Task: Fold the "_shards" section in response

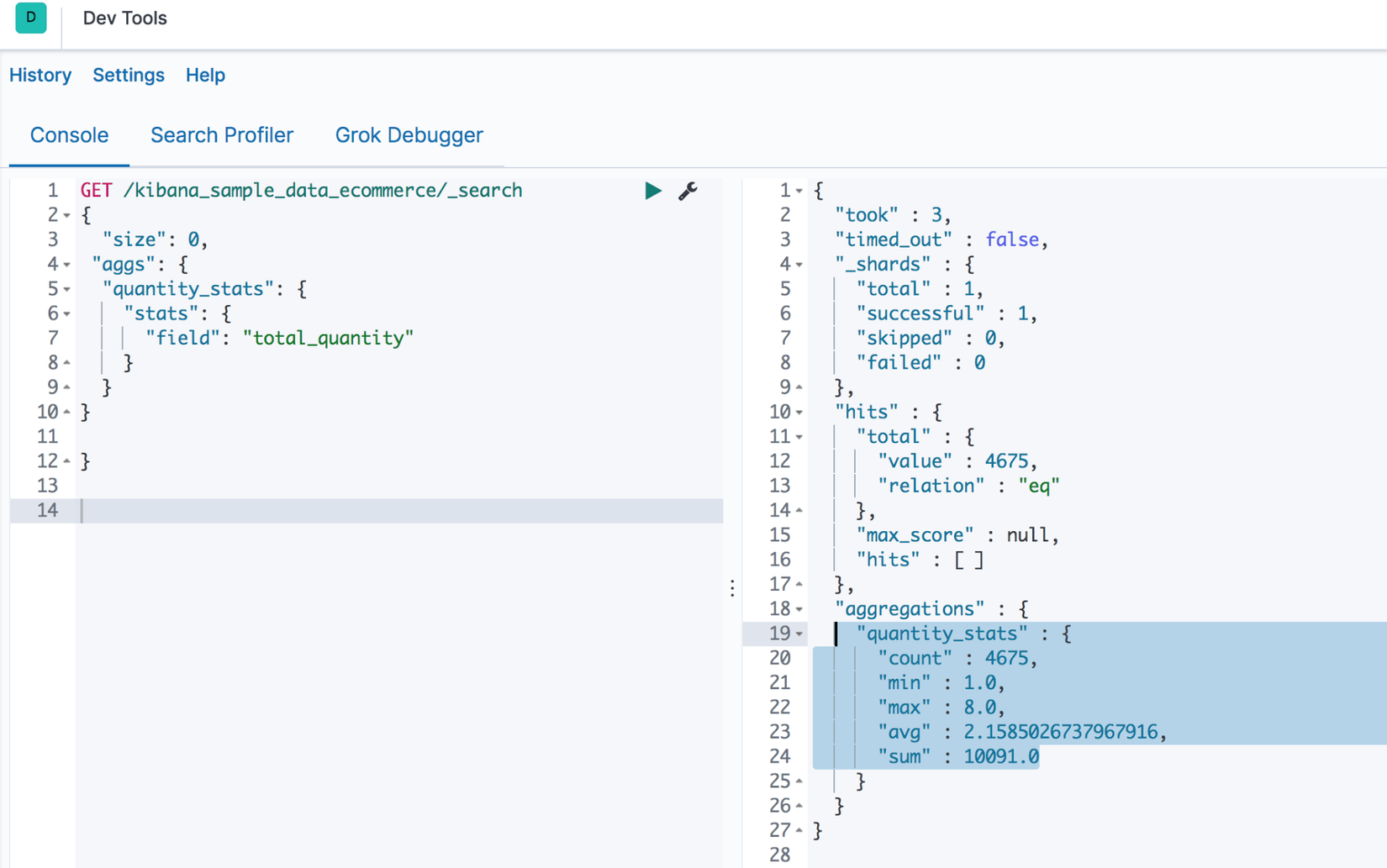Action: click(x=799, y=265)
